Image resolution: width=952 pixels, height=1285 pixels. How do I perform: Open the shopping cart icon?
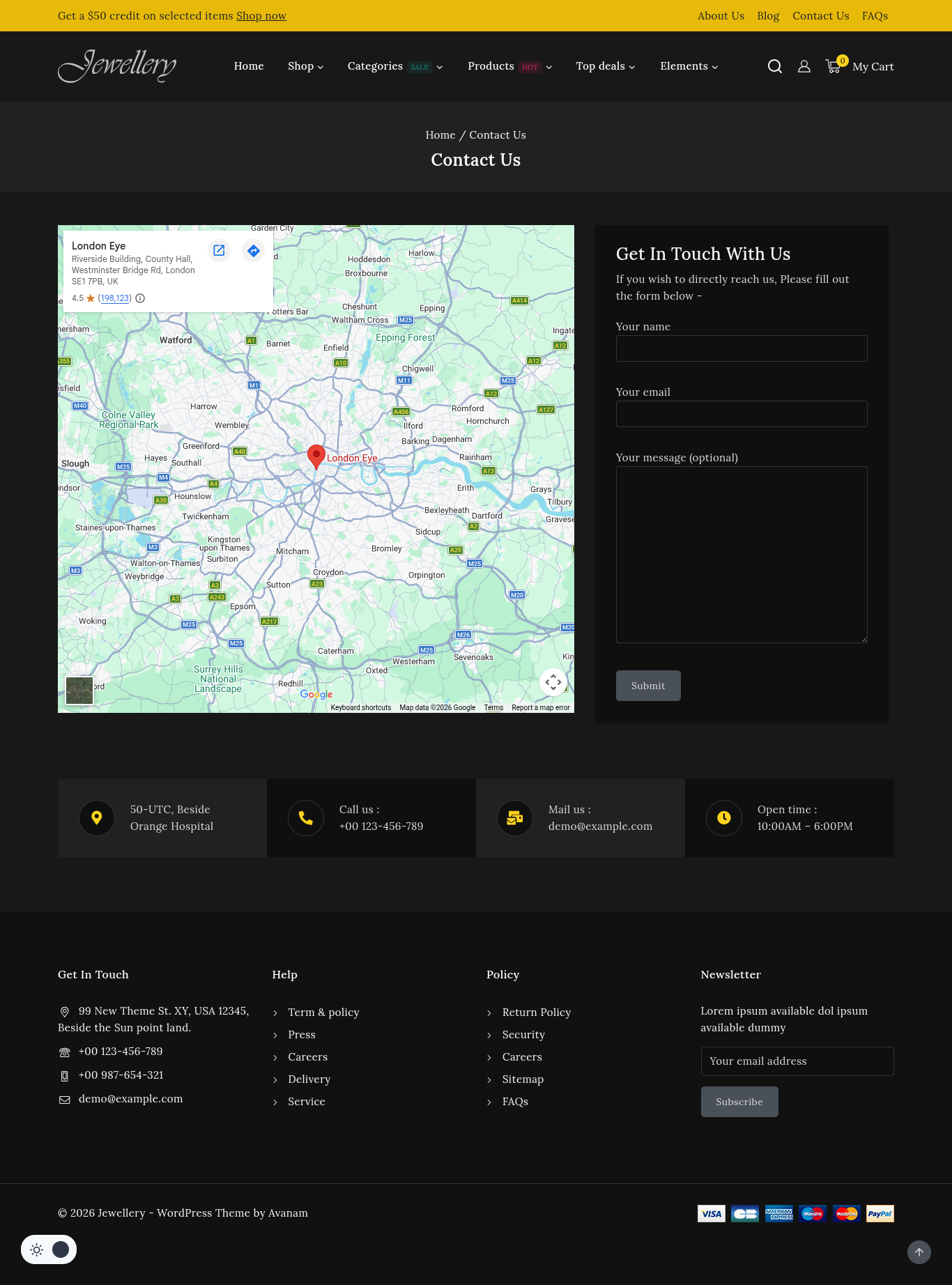[833, 66]
